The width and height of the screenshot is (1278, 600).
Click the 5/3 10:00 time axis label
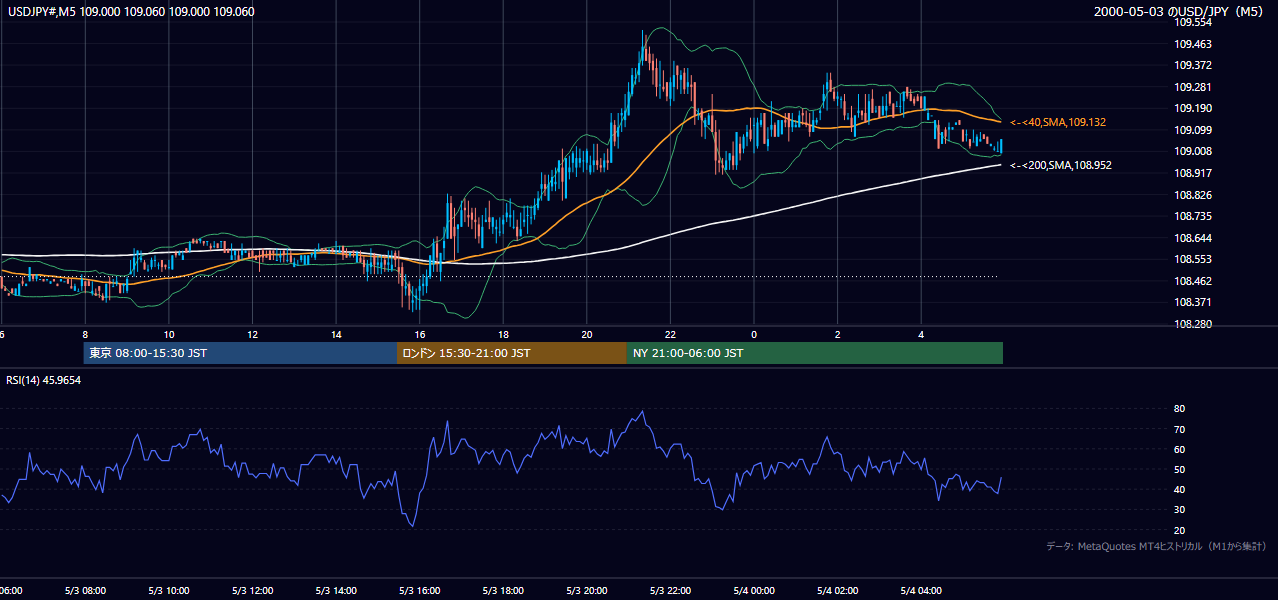coord(169,591)
